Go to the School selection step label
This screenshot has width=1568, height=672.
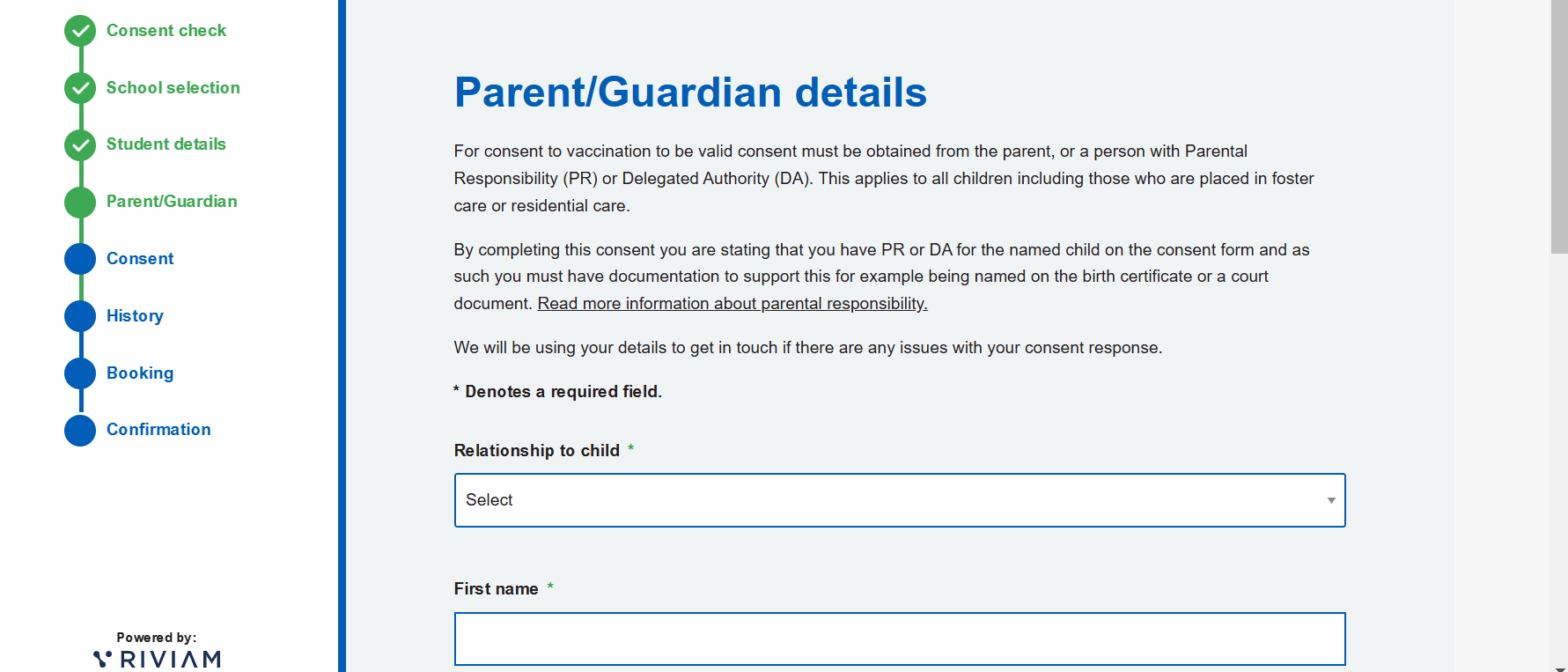(173, 88)
